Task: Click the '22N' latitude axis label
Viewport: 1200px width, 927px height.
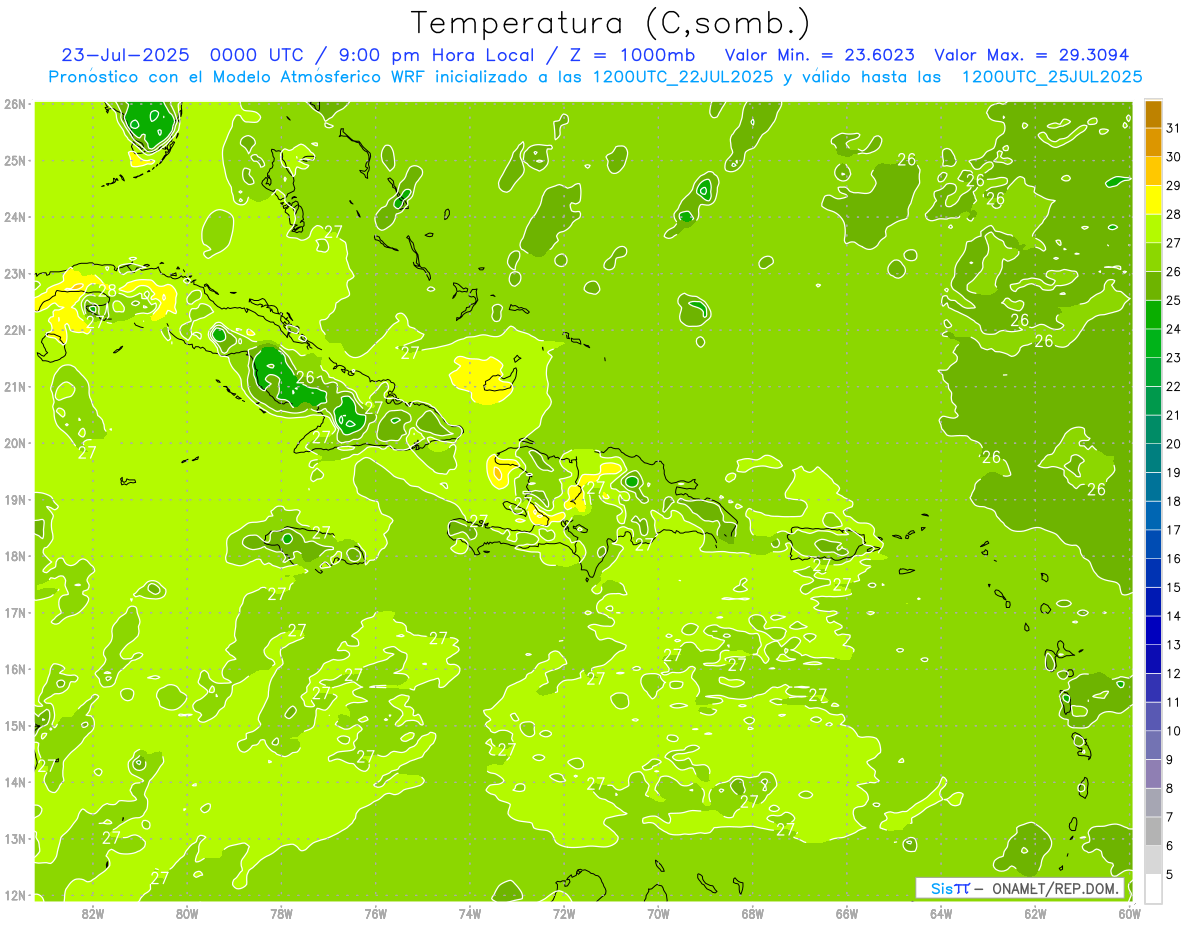Action: pyautogui.click(x=14, y=330)
